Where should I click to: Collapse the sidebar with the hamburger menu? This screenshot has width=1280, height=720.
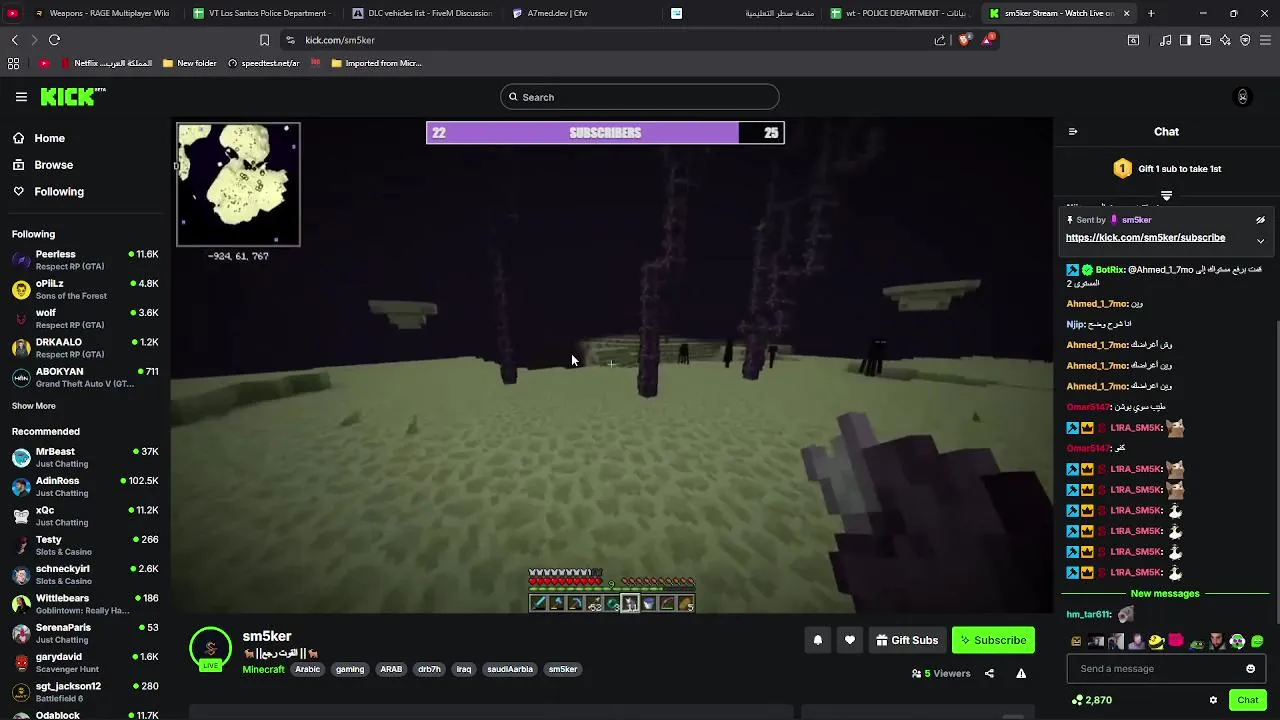click(21, 97)
